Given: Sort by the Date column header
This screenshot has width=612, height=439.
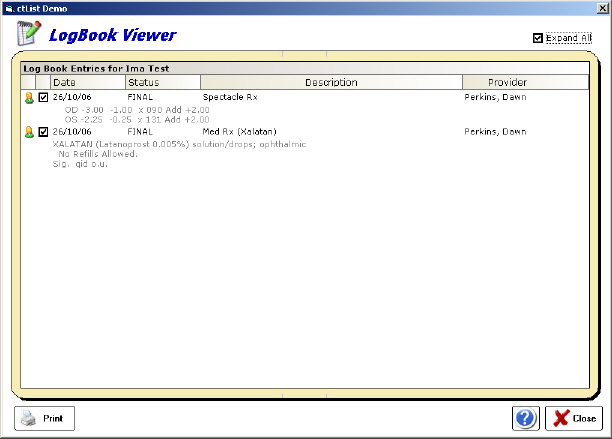Looking at the screenshot, I should [x=88, y=82].
